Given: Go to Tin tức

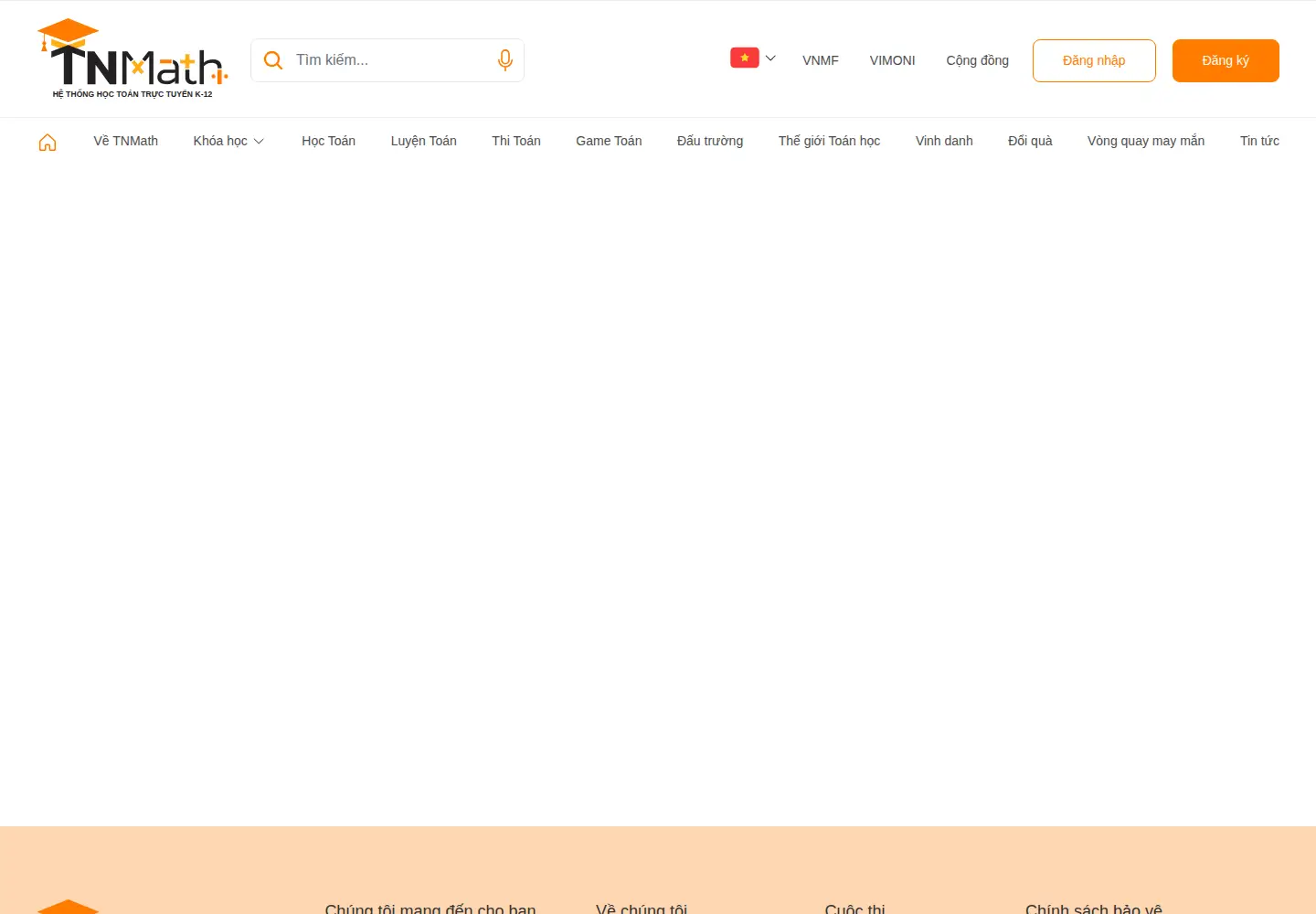Looking at the screenshot, I should 1259,141.
